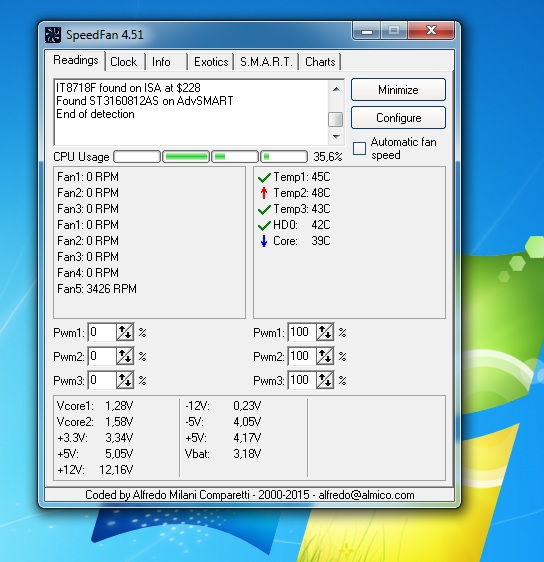The height and width of the screenshot is (562, 544).
Task: Click the log scrollbar thumb
Action: click(x=336, y=120)
